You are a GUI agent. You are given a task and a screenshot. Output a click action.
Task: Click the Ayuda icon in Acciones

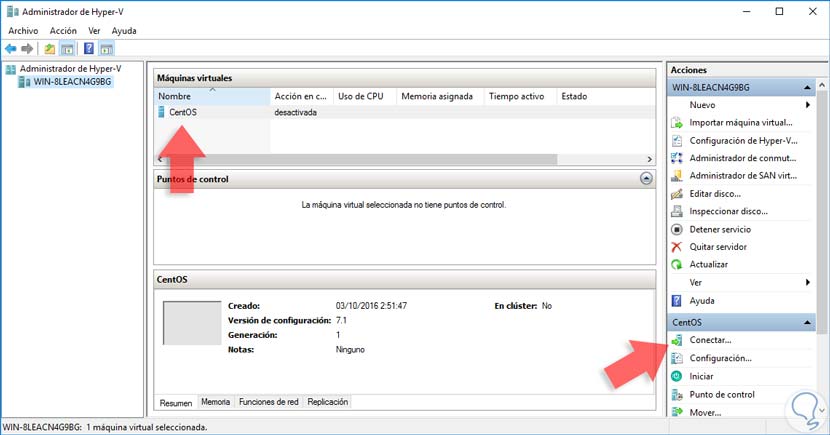tap(676, 301)
